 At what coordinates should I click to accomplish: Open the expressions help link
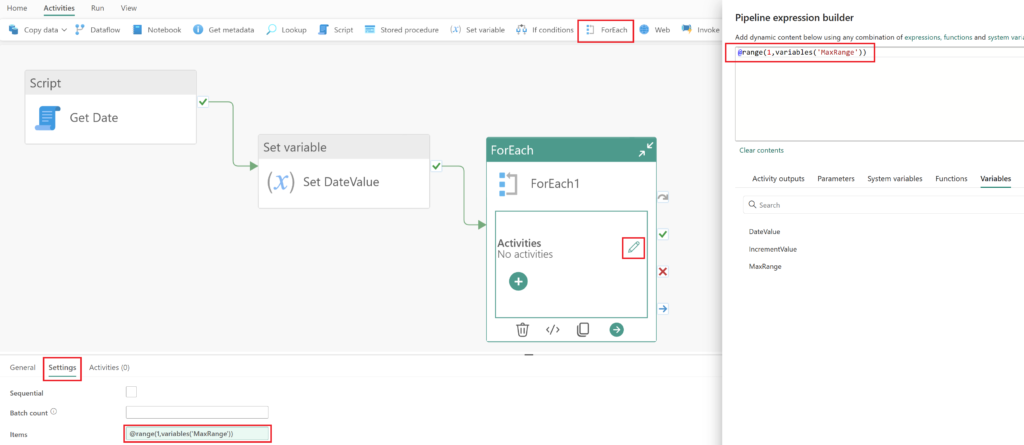point(922,38)
